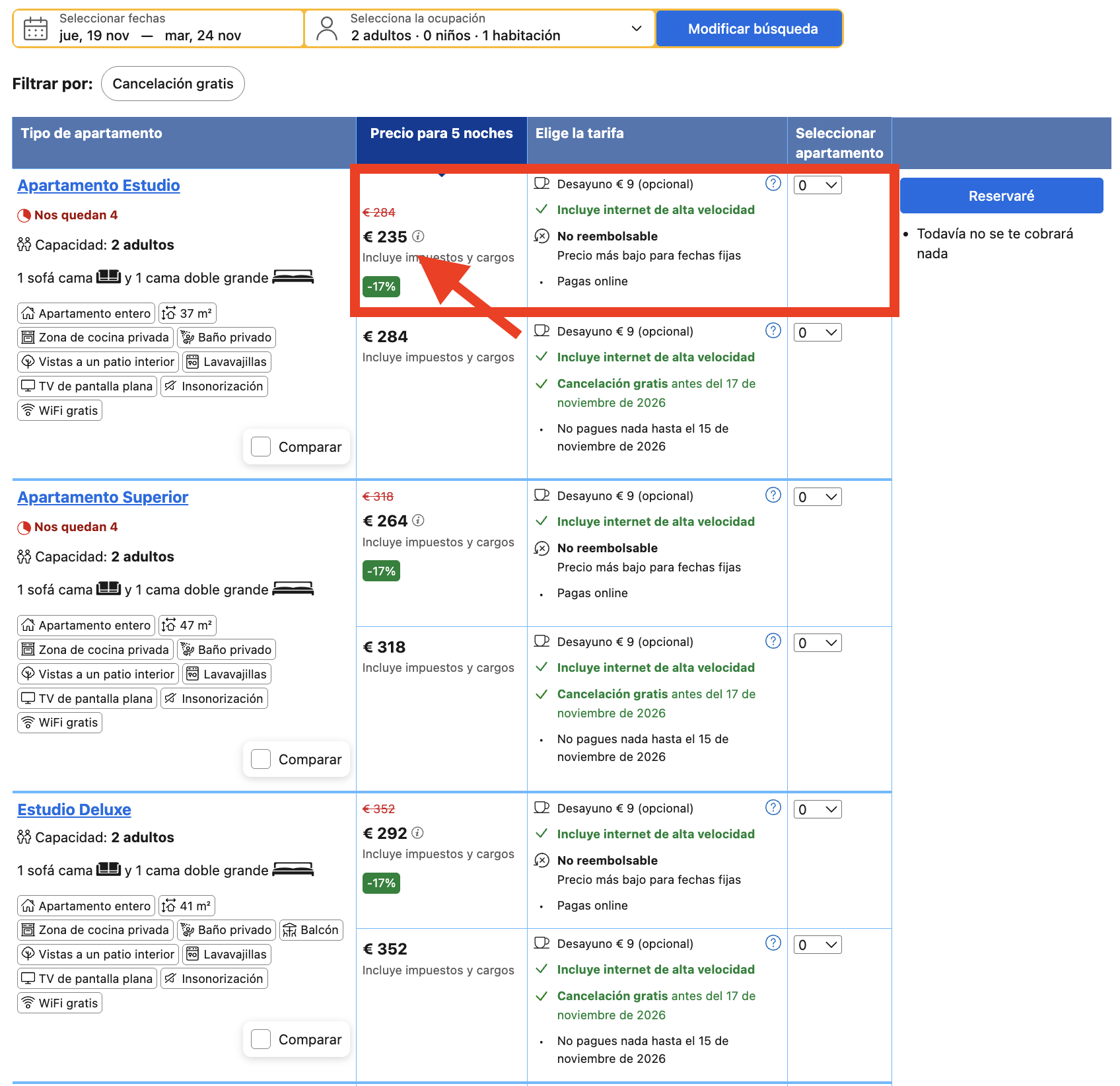The height and width of the screenshot is (1086, 1120).
Task: Open Apartamento Superior link
Action: point(103,497)
